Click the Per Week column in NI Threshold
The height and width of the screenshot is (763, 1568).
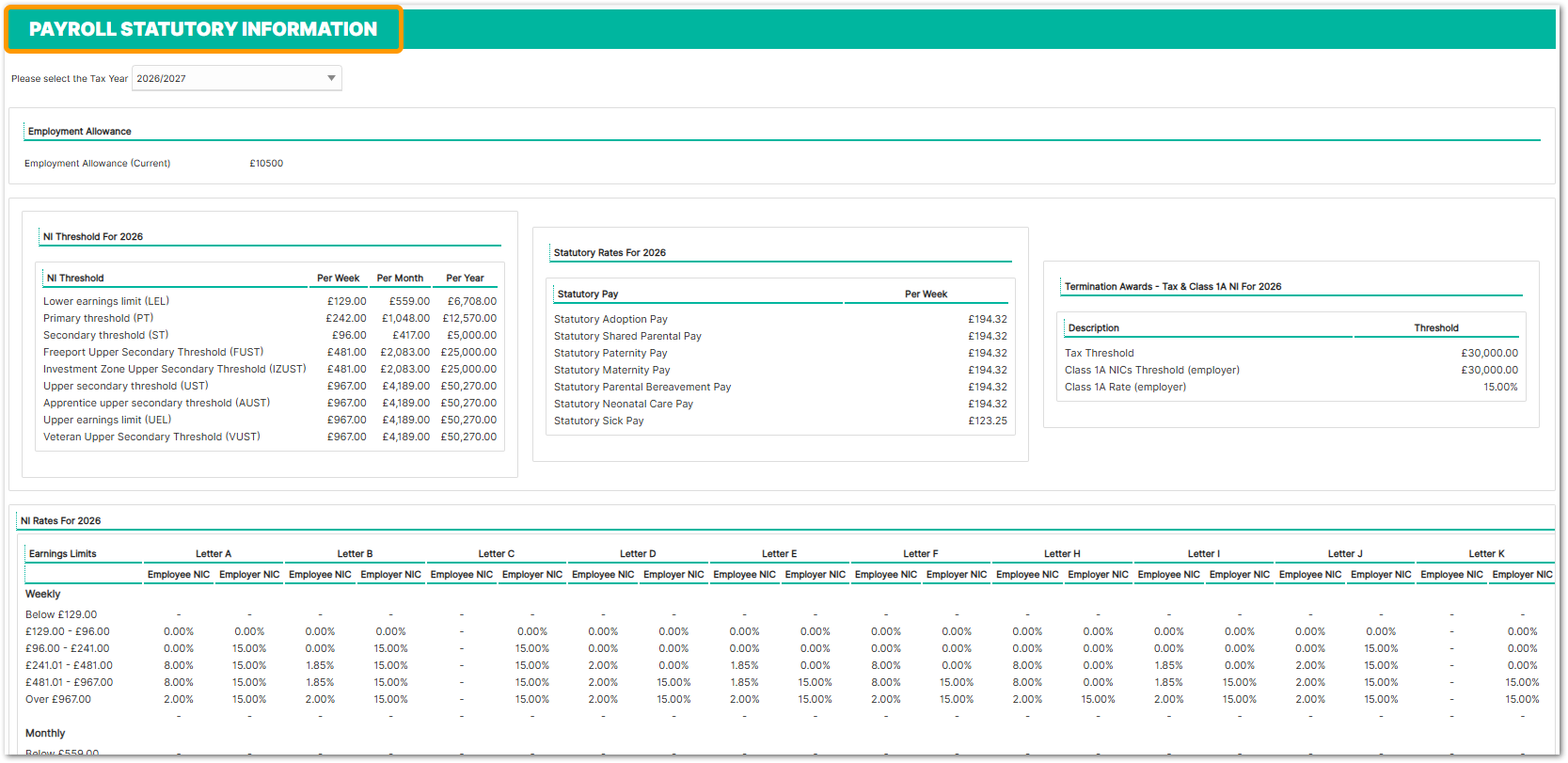point(338,278)
